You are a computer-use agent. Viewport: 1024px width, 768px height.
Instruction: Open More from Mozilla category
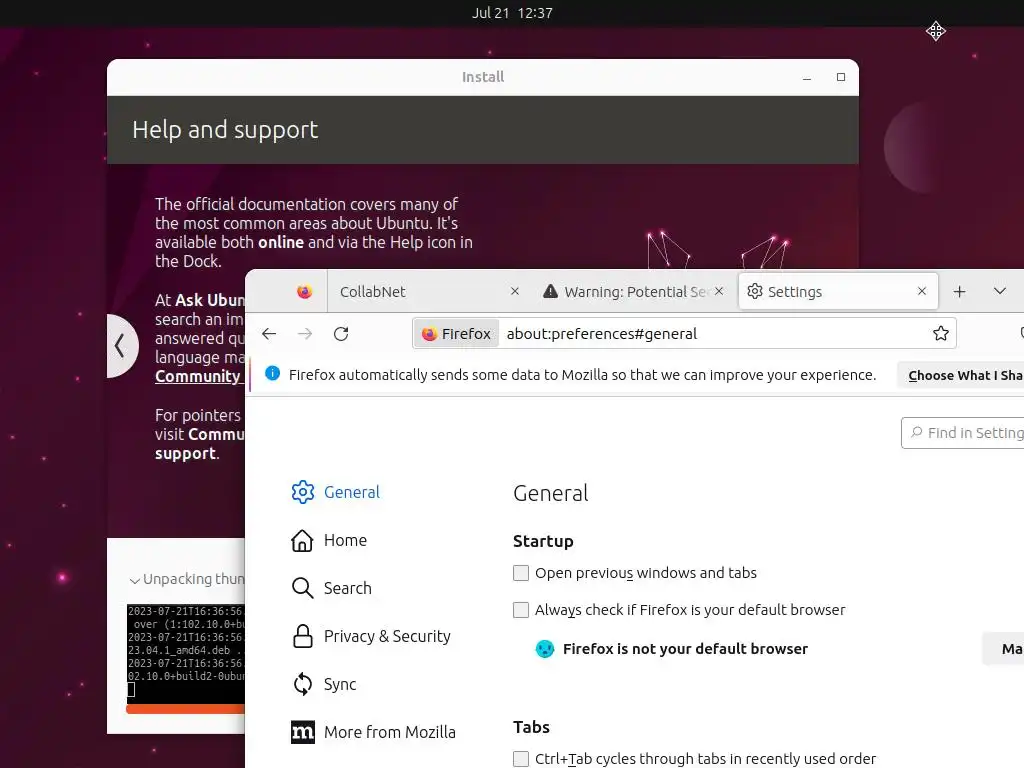click(x=374, y=732)
